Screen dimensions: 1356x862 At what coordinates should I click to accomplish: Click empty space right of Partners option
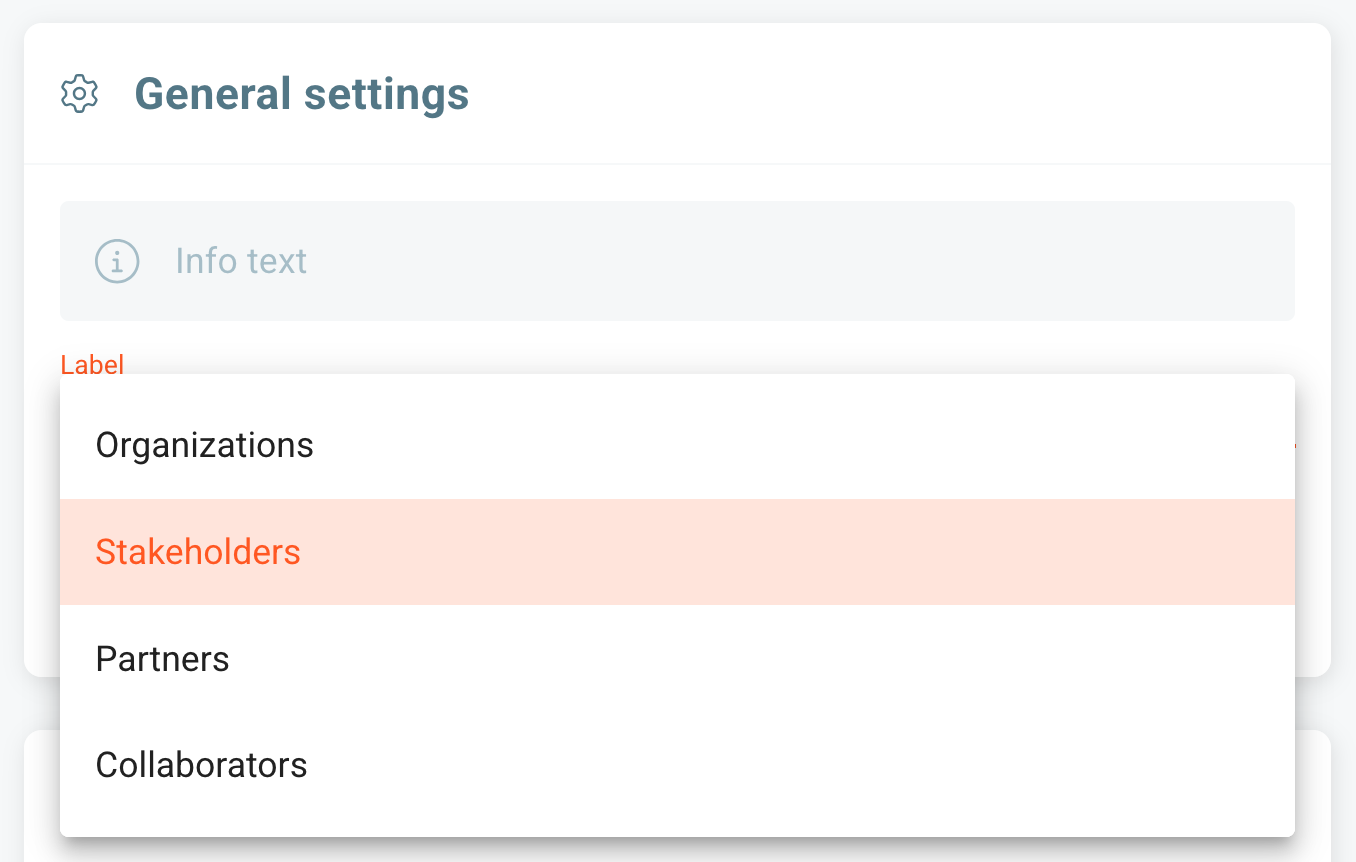(760, 659)
